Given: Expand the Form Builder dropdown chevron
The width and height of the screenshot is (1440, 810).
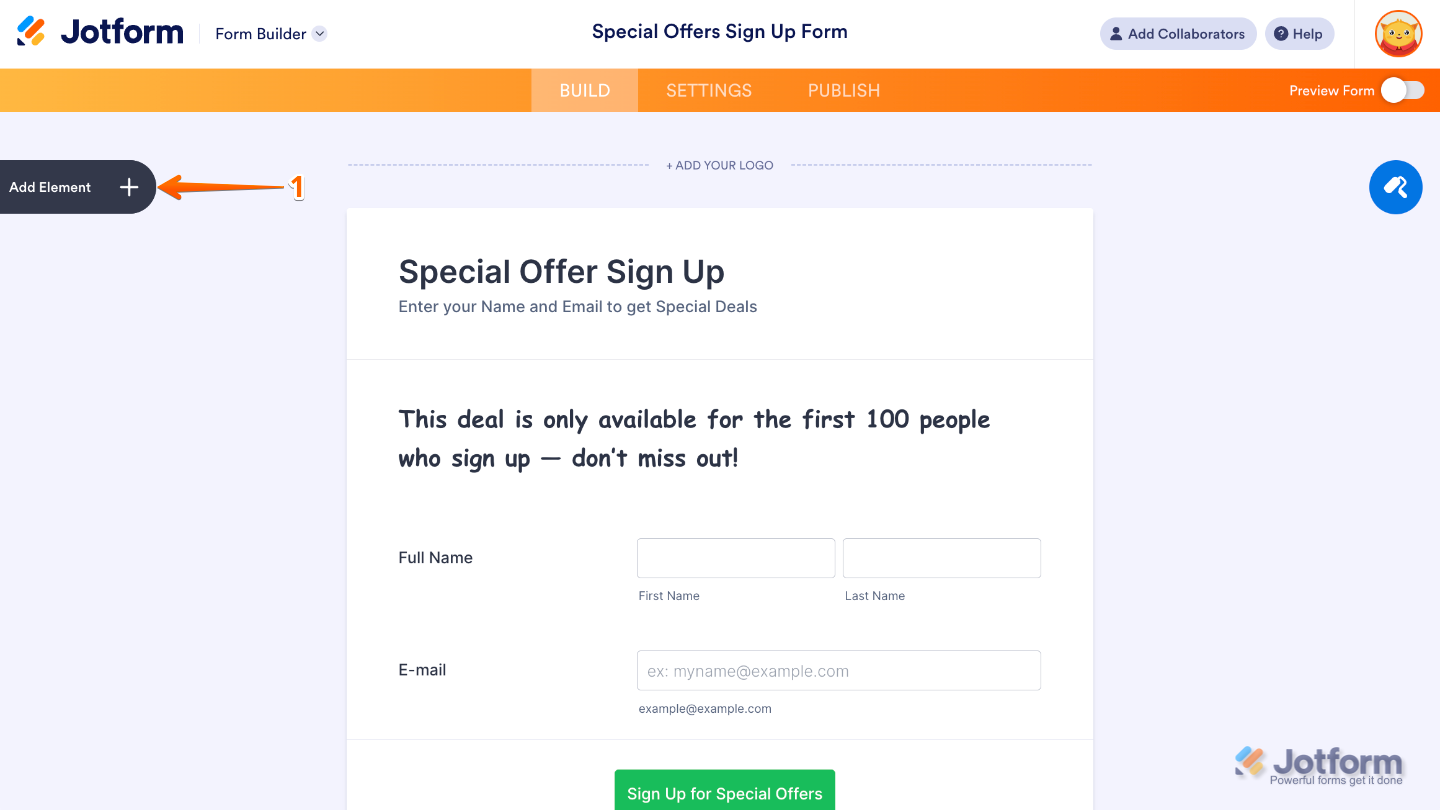Looking at the screenshot, I should click(319, 33).
